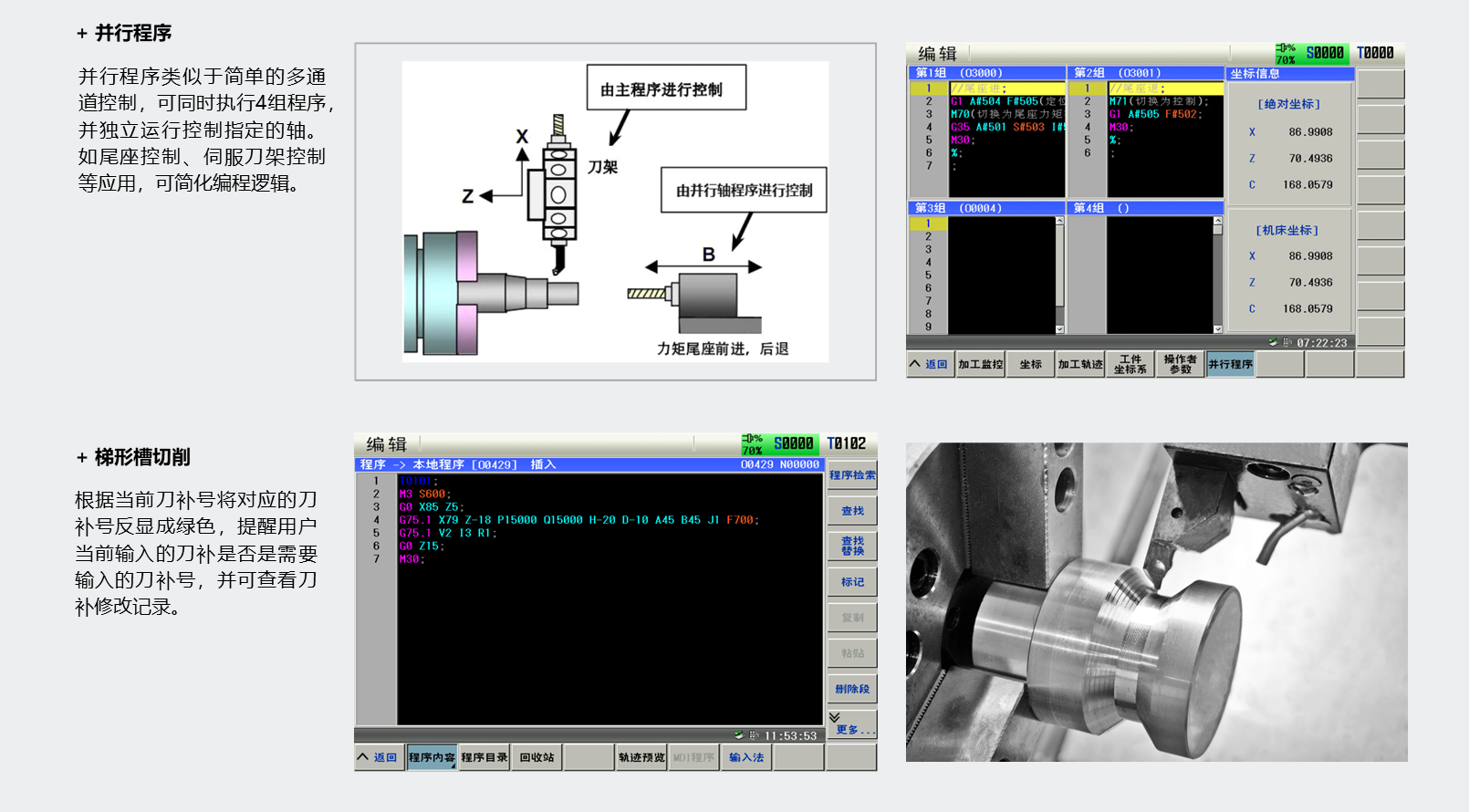Open the 工件坐标系 softkey
The image size is (1469, 812).
[x=1130, y=364]
